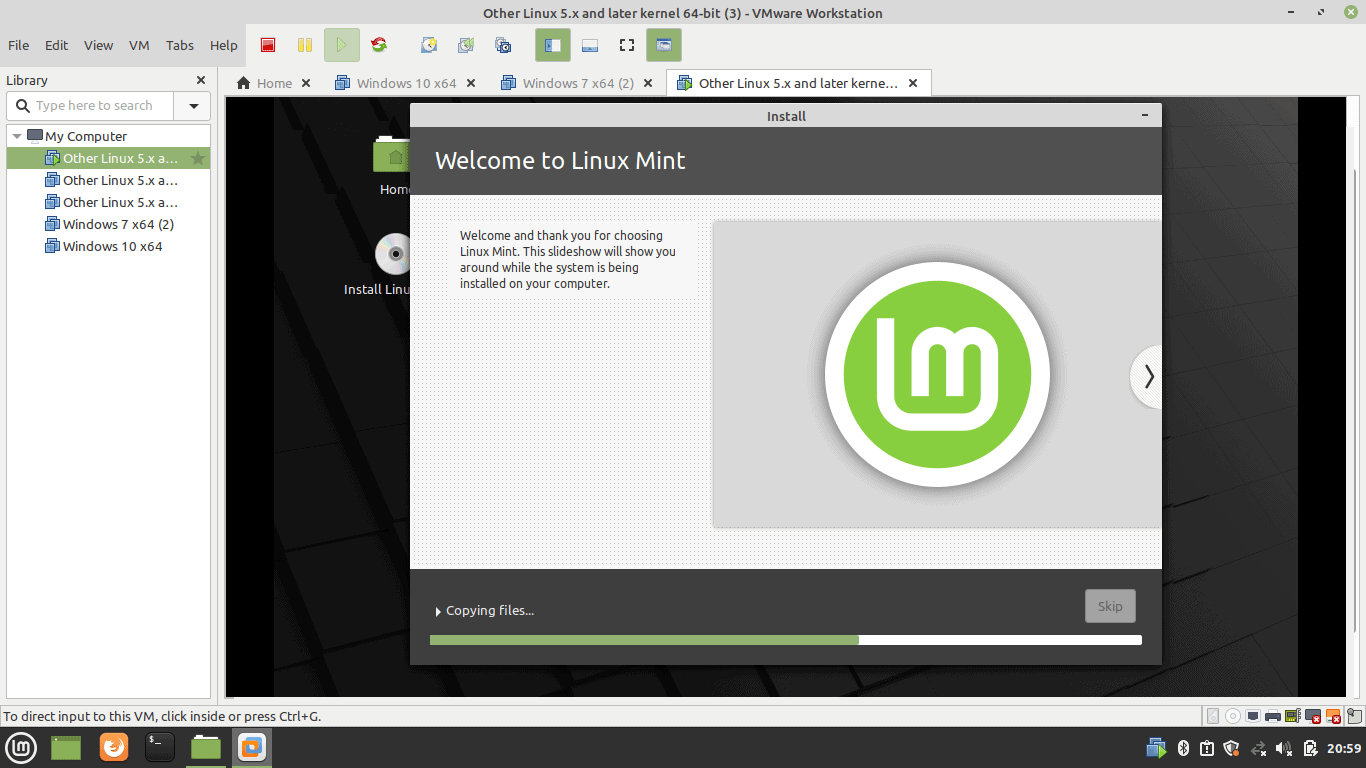The width and height of the screenshot is (1366, 768).
Task: Close the Home tab
Action: [306, 83]
